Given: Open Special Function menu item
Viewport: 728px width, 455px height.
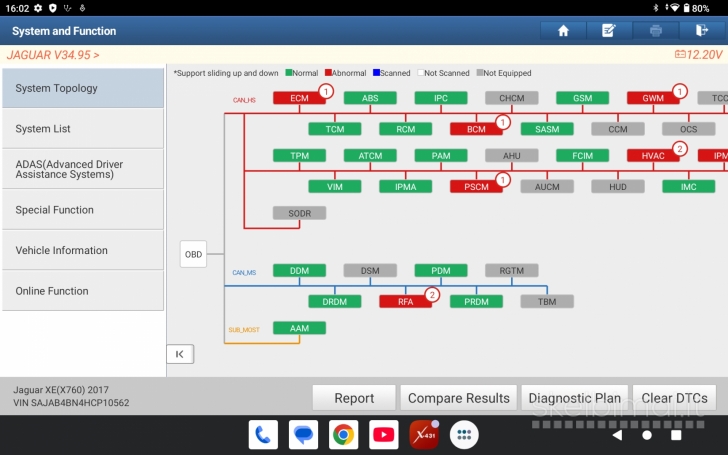Looking at the screenshot, I should (x=83, y=210).
